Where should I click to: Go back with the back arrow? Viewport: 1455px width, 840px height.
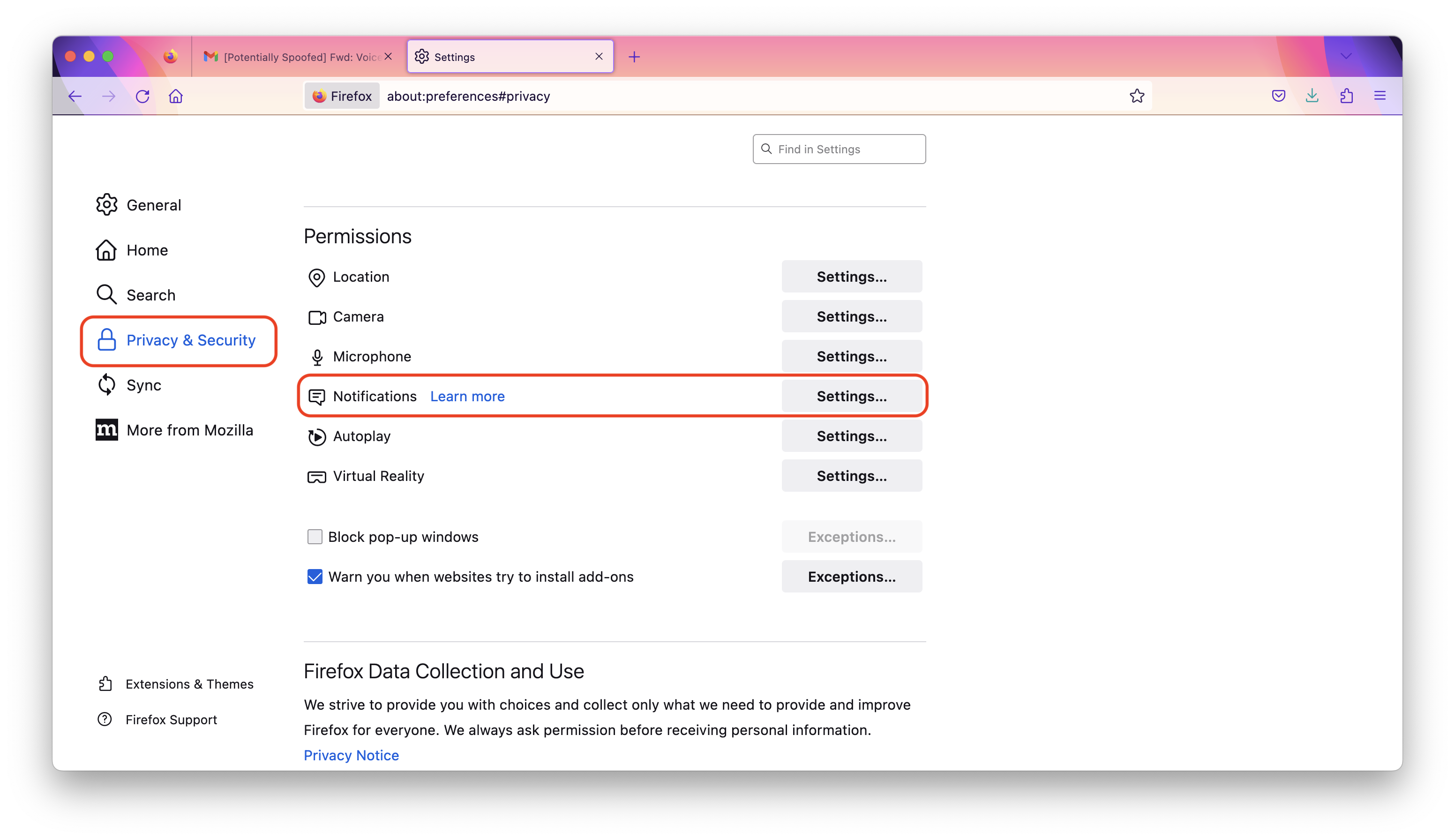tap(75, 97)
